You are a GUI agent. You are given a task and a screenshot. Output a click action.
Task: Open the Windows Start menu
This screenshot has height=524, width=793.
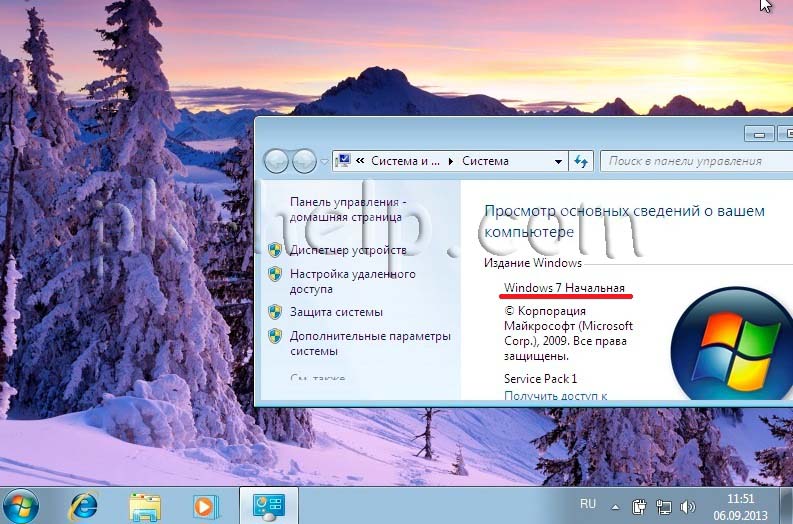[21, 504]
